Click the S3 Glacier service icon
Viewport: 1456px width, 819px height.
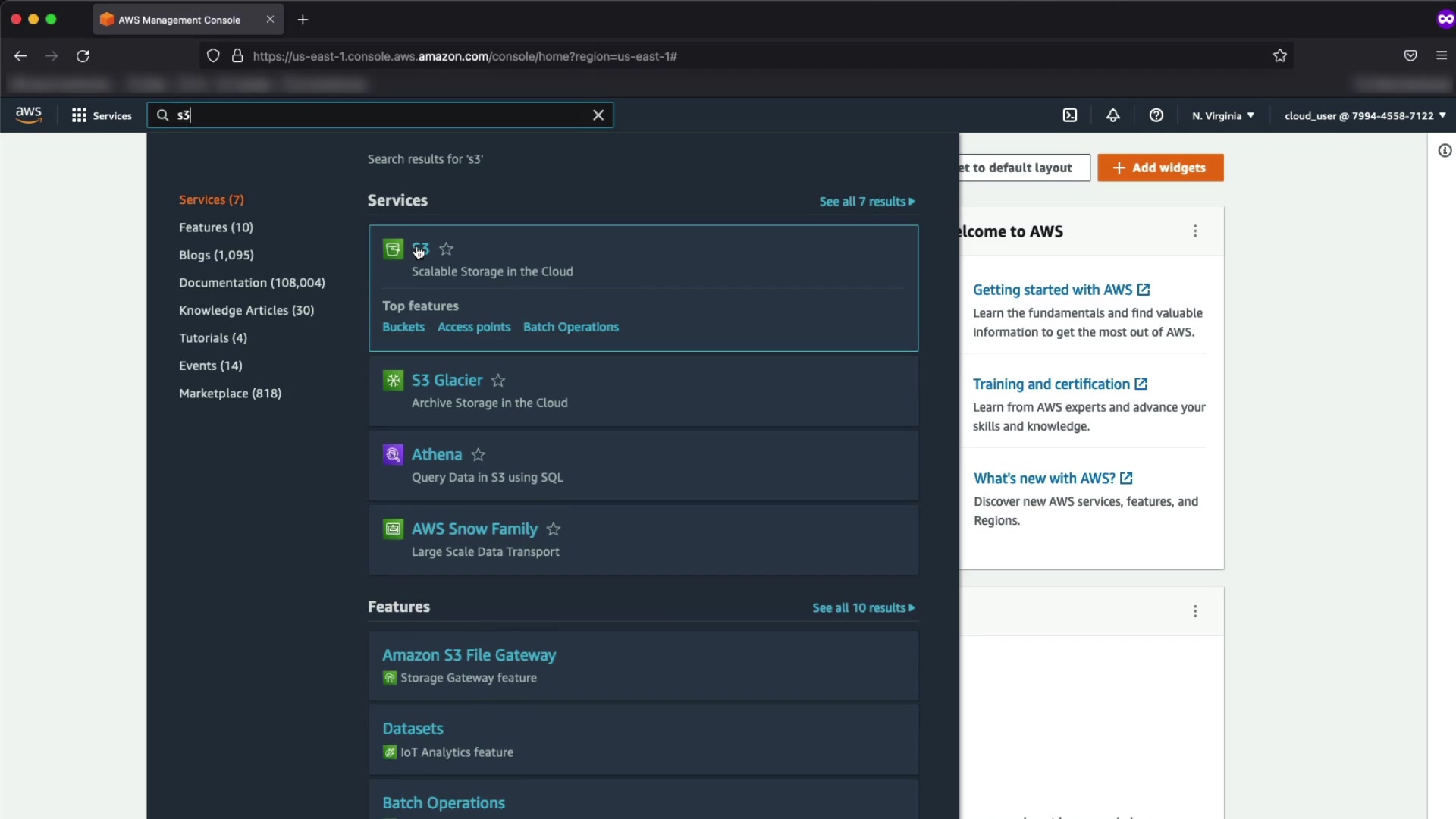click(393, 381)
